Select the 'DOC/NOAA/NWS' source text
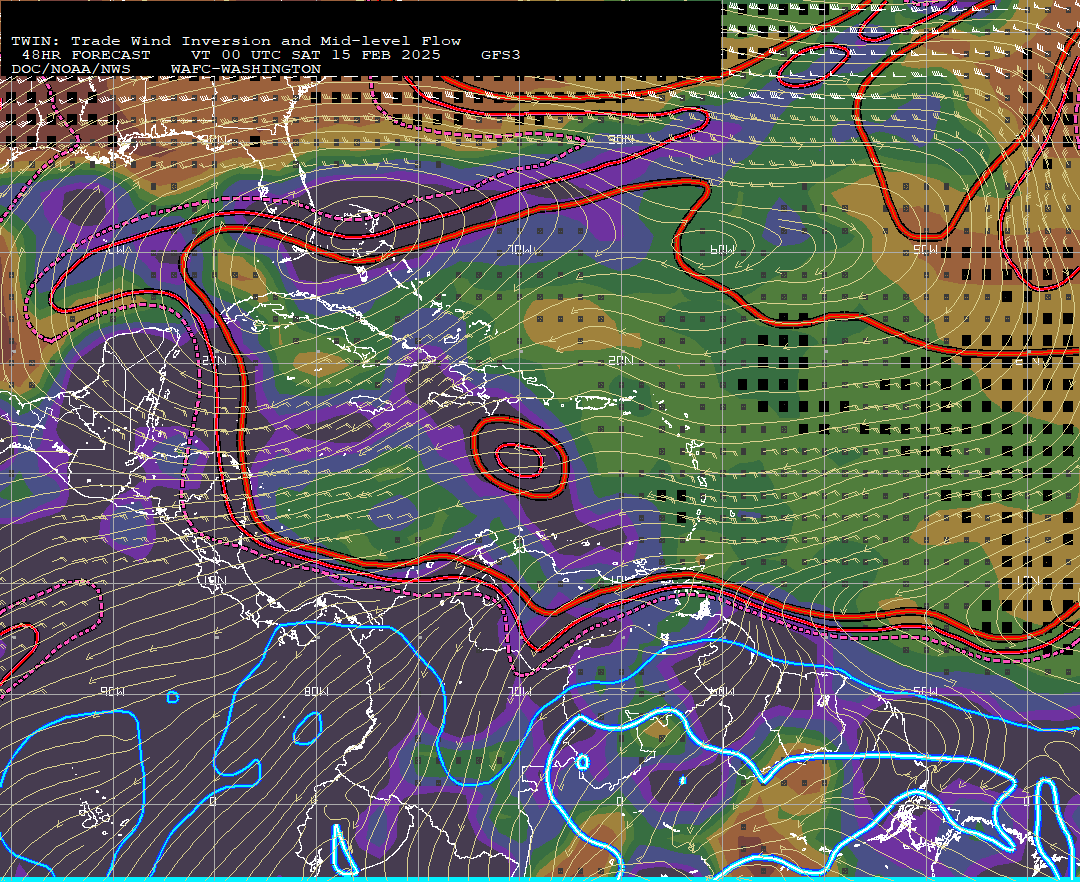 point(71,70)
